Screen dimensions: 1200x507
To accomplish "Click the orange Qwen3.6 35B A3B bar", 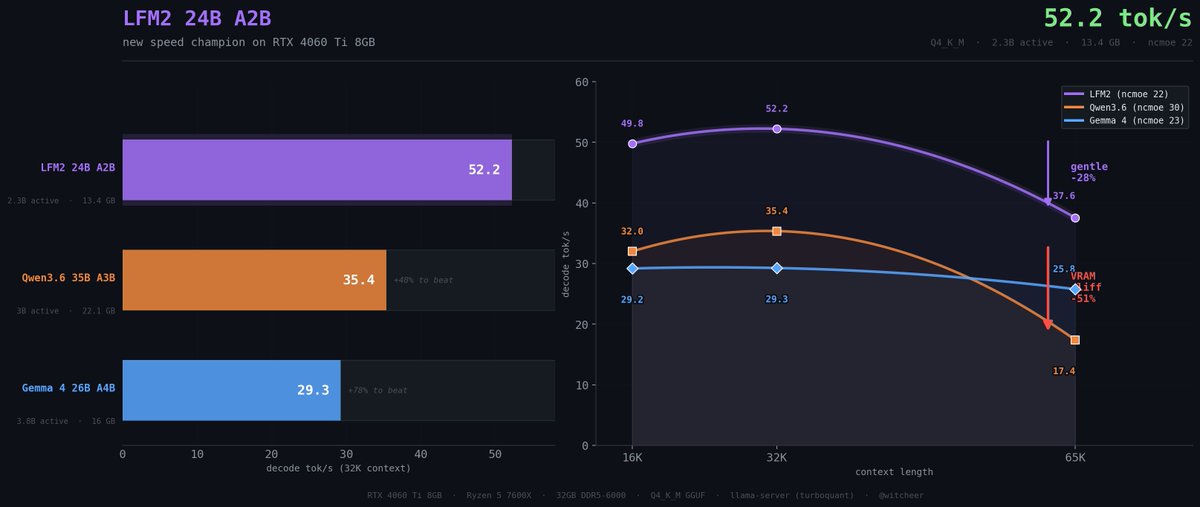I will pos(254,280).
